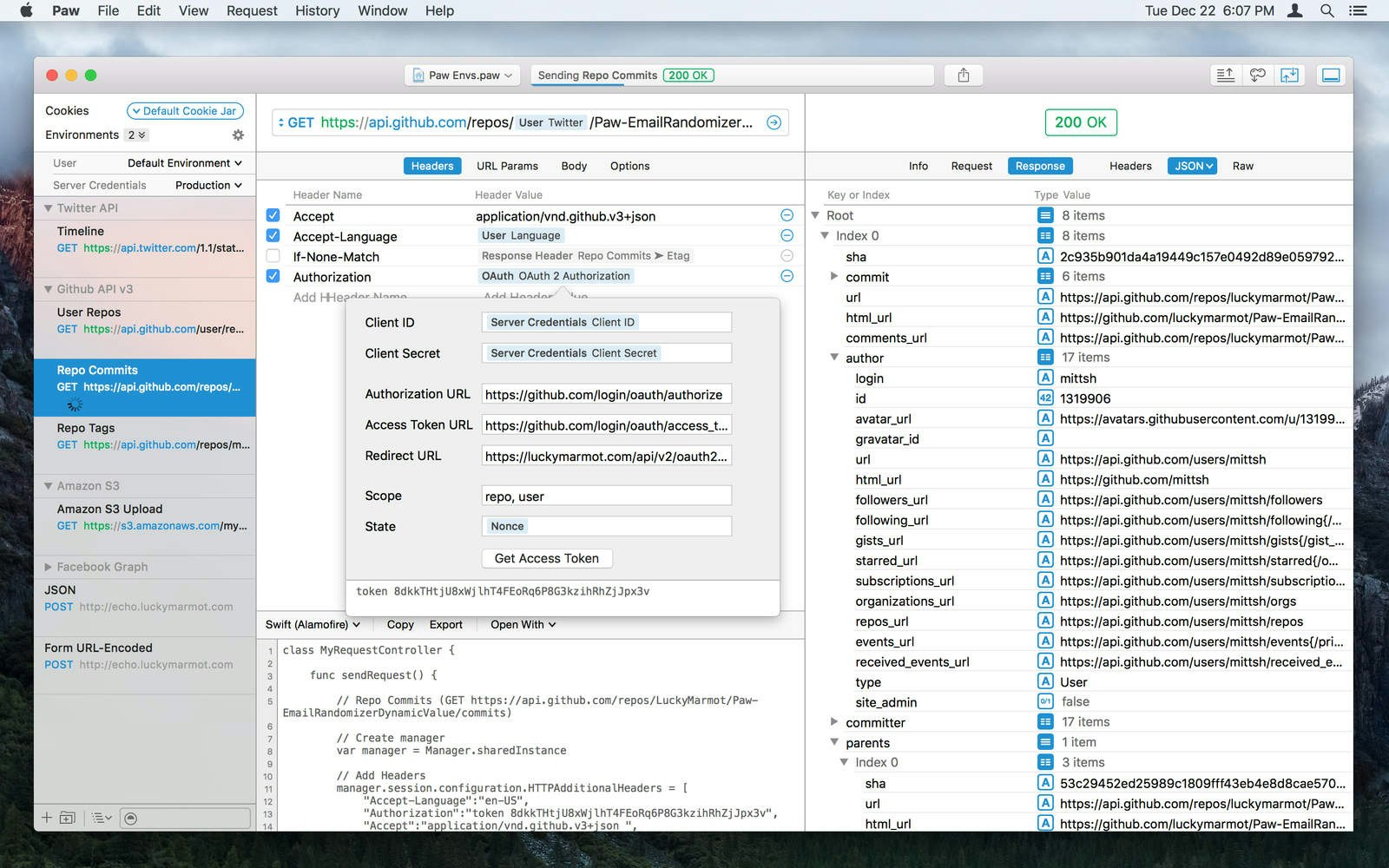Switch to the Info tab
1389x868 pixels.
click(918, 166)
